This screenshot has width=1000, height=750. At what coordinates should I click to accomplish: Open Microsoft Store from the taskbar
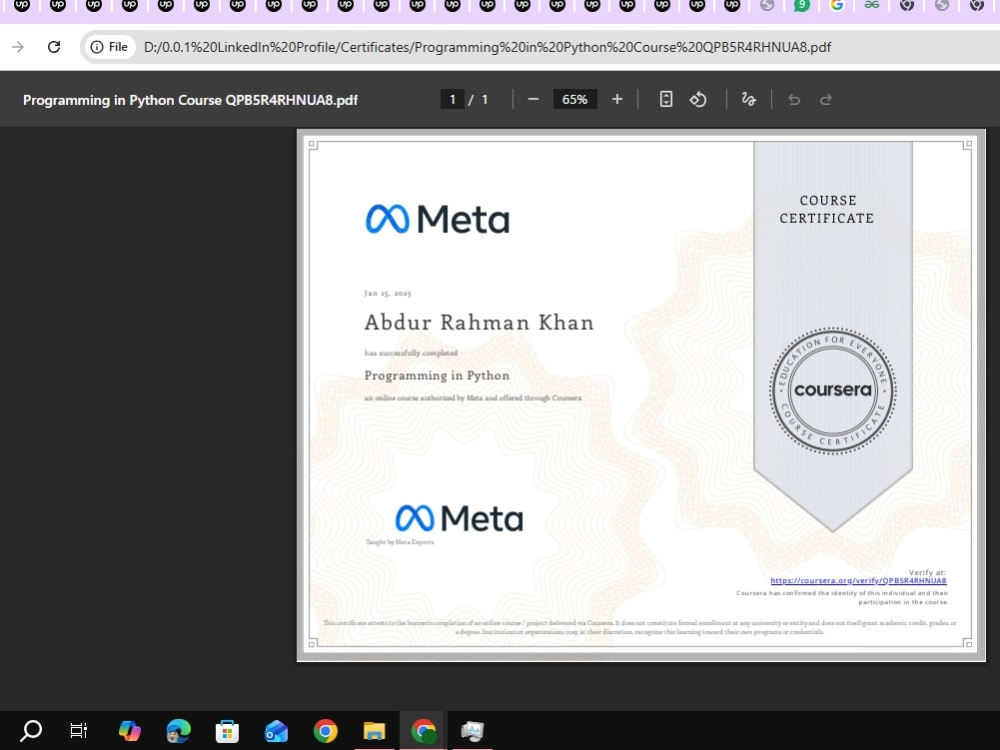click(x=227, y=732)
